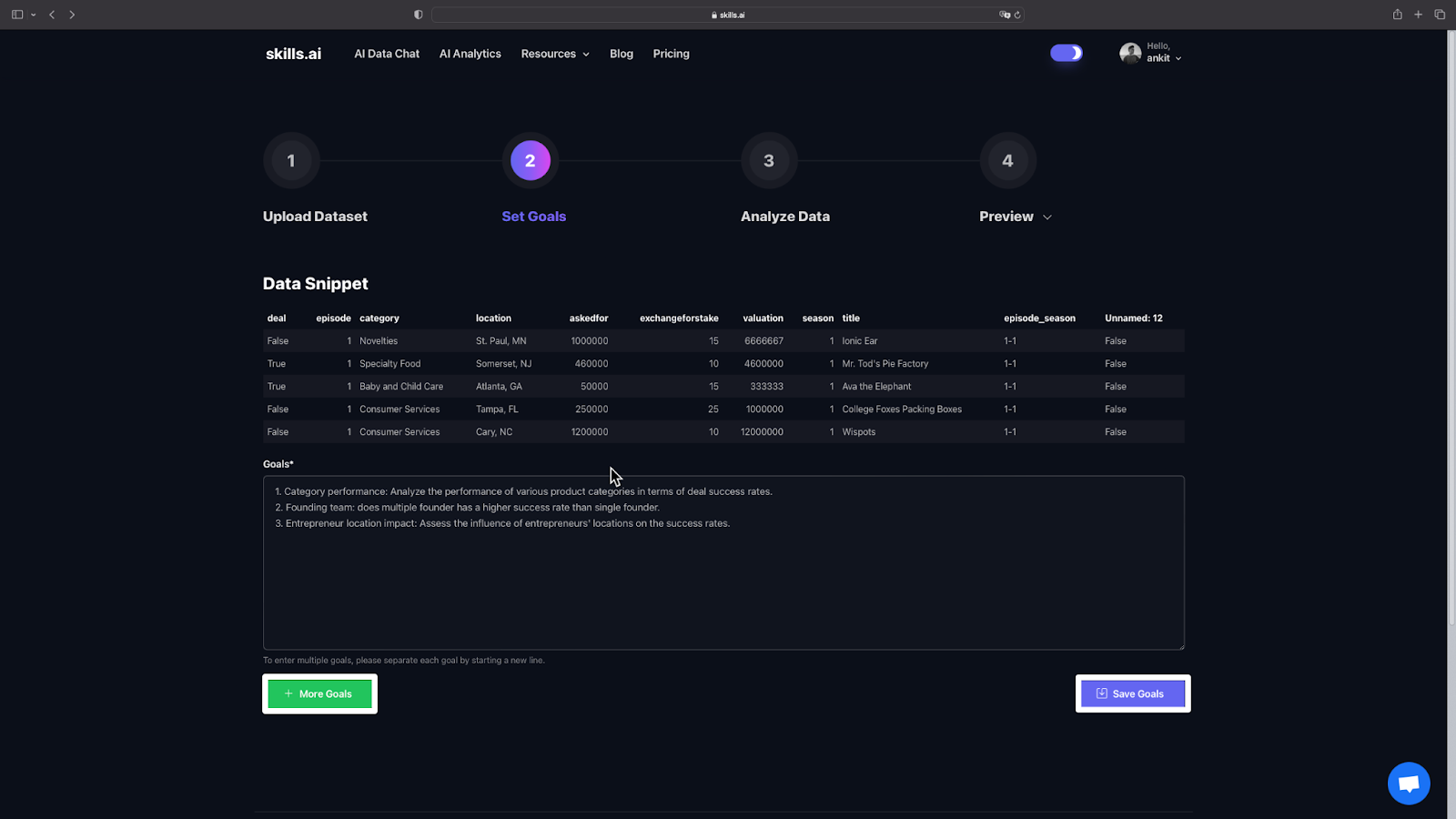Click the 'location' column header
This screenshot has width=1456, height=819.
(x=493, y=318)
